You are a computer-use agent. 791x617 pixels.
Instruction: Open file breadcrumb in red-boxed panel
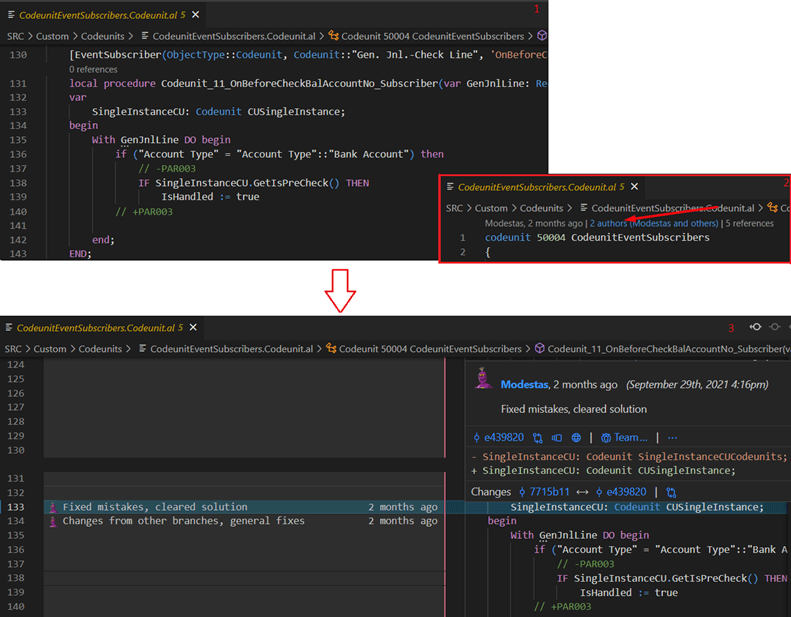[667, 208]
